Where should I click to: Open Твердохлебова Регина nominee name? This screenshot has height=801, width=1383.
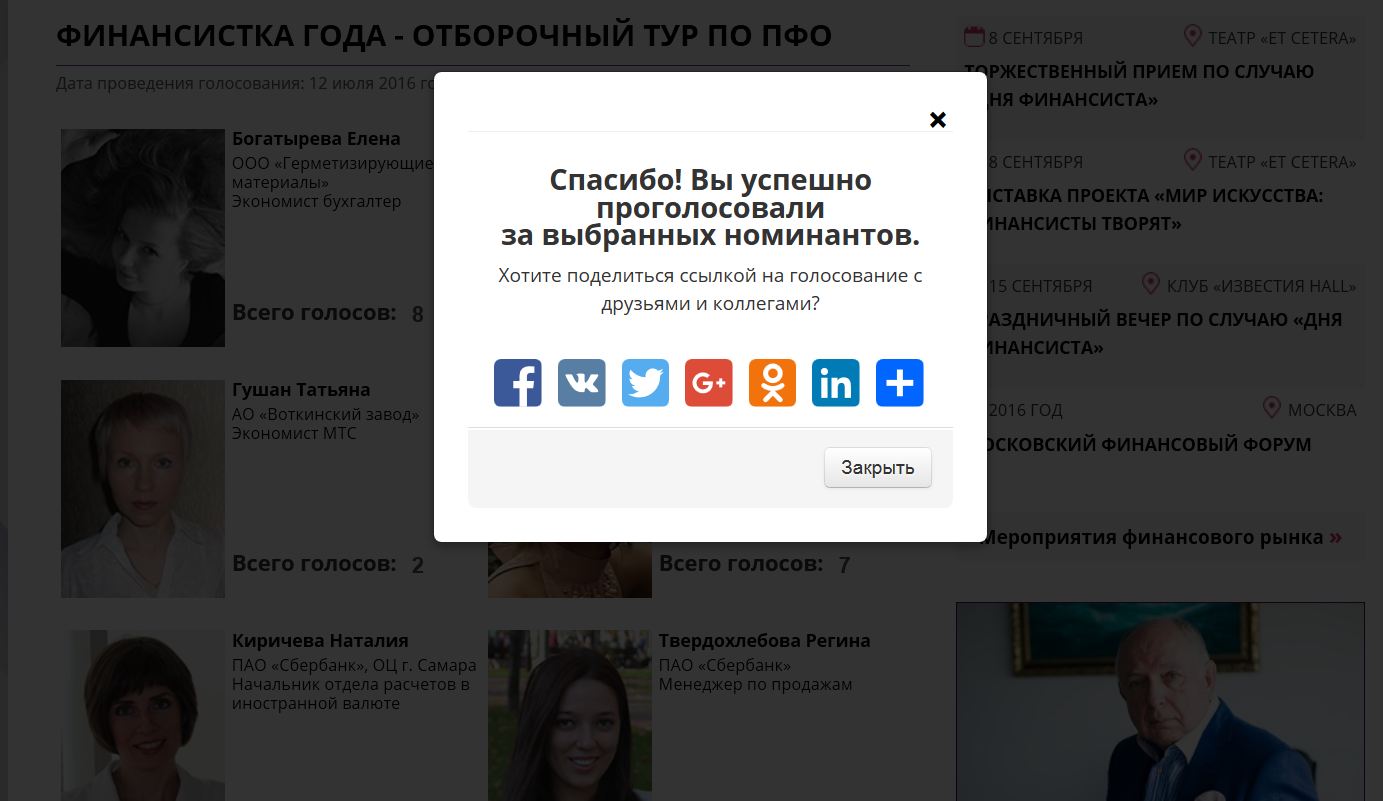coord(764,641)
